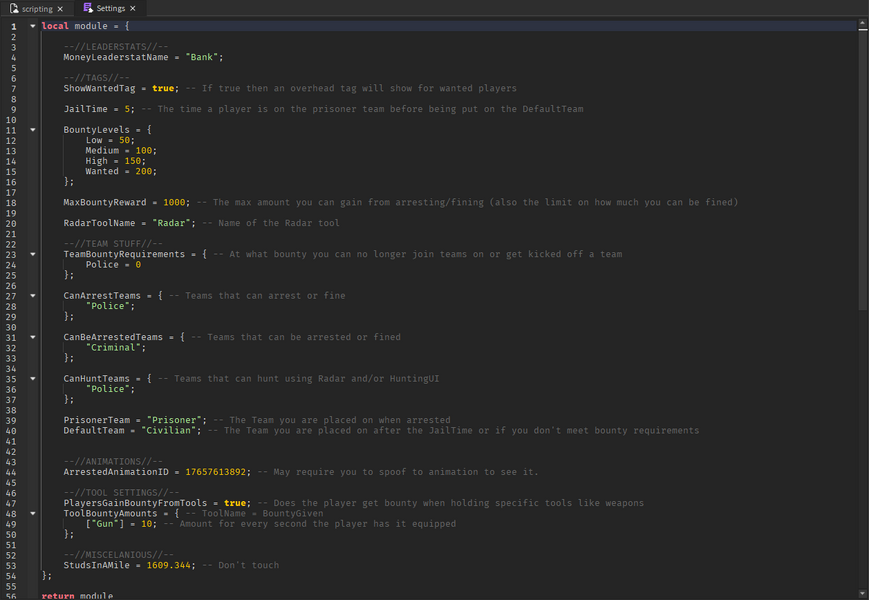Place cursor on "Bank" string value
This screenshot has width=869, height=600.
click(202, 57)
